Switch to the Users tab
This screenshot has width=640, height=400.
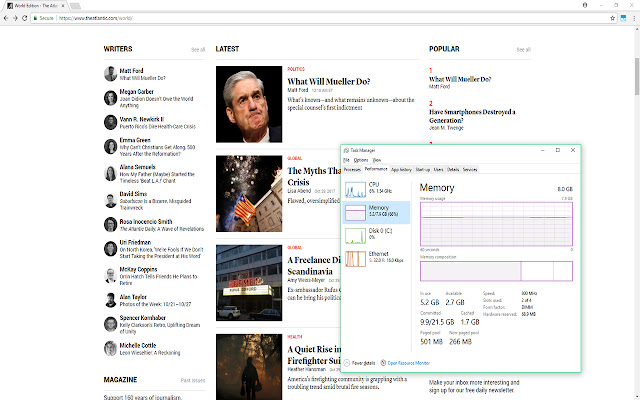pos(438,169)
